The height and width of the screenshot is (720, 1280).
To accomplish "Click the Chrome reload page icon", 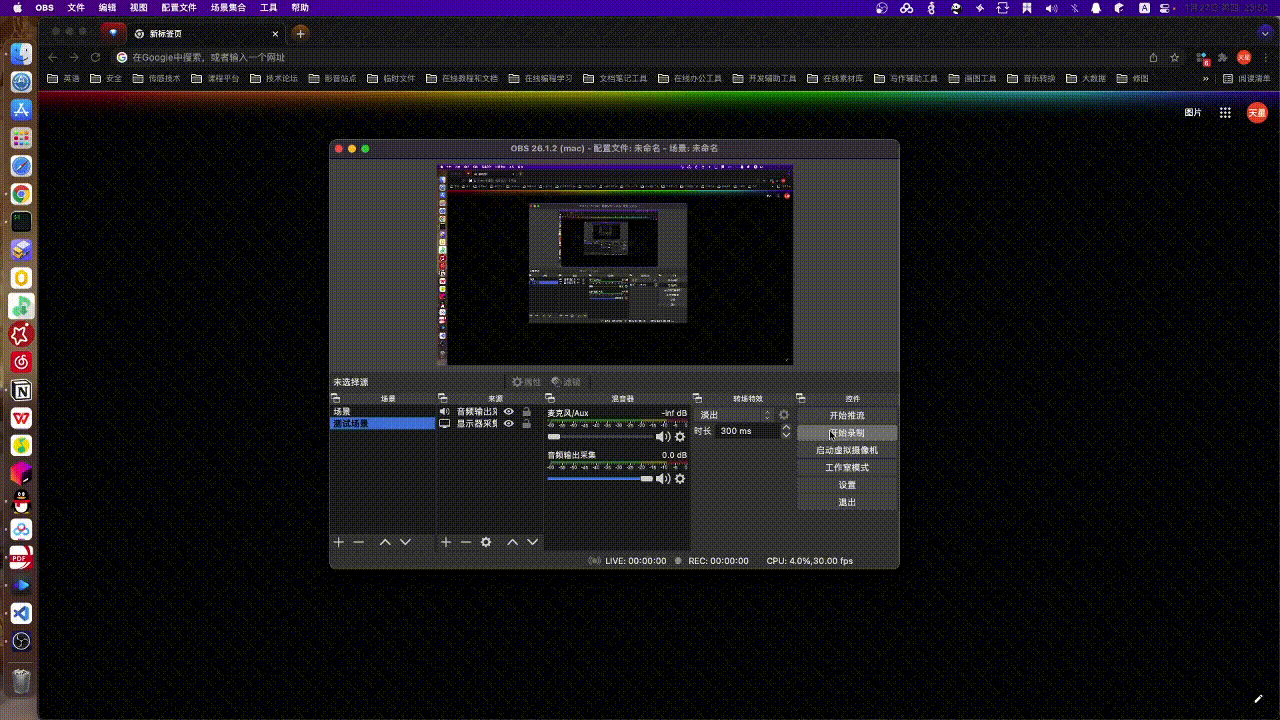I will (x=96, y=57).
